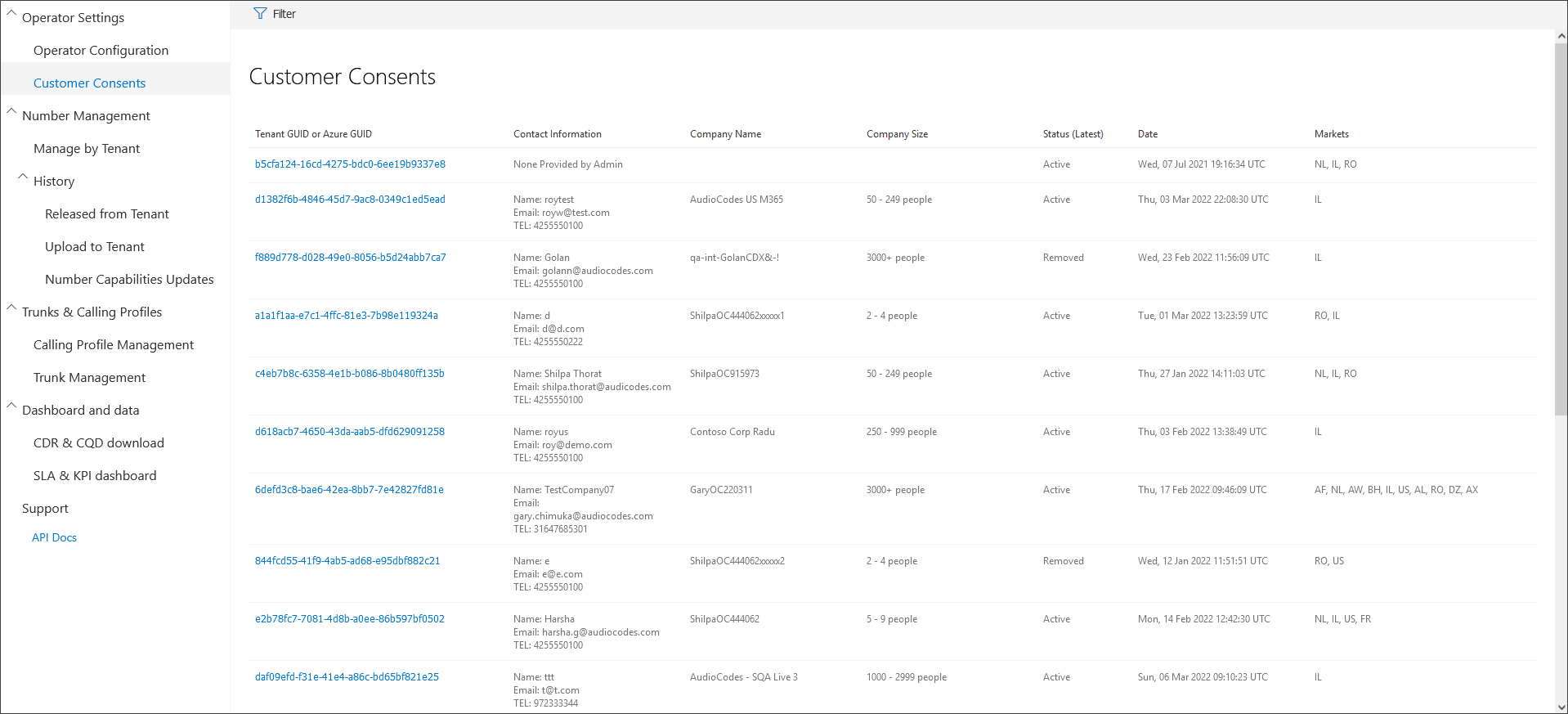
Task: Click the Markets column header
Action: tap(1332, 134)
